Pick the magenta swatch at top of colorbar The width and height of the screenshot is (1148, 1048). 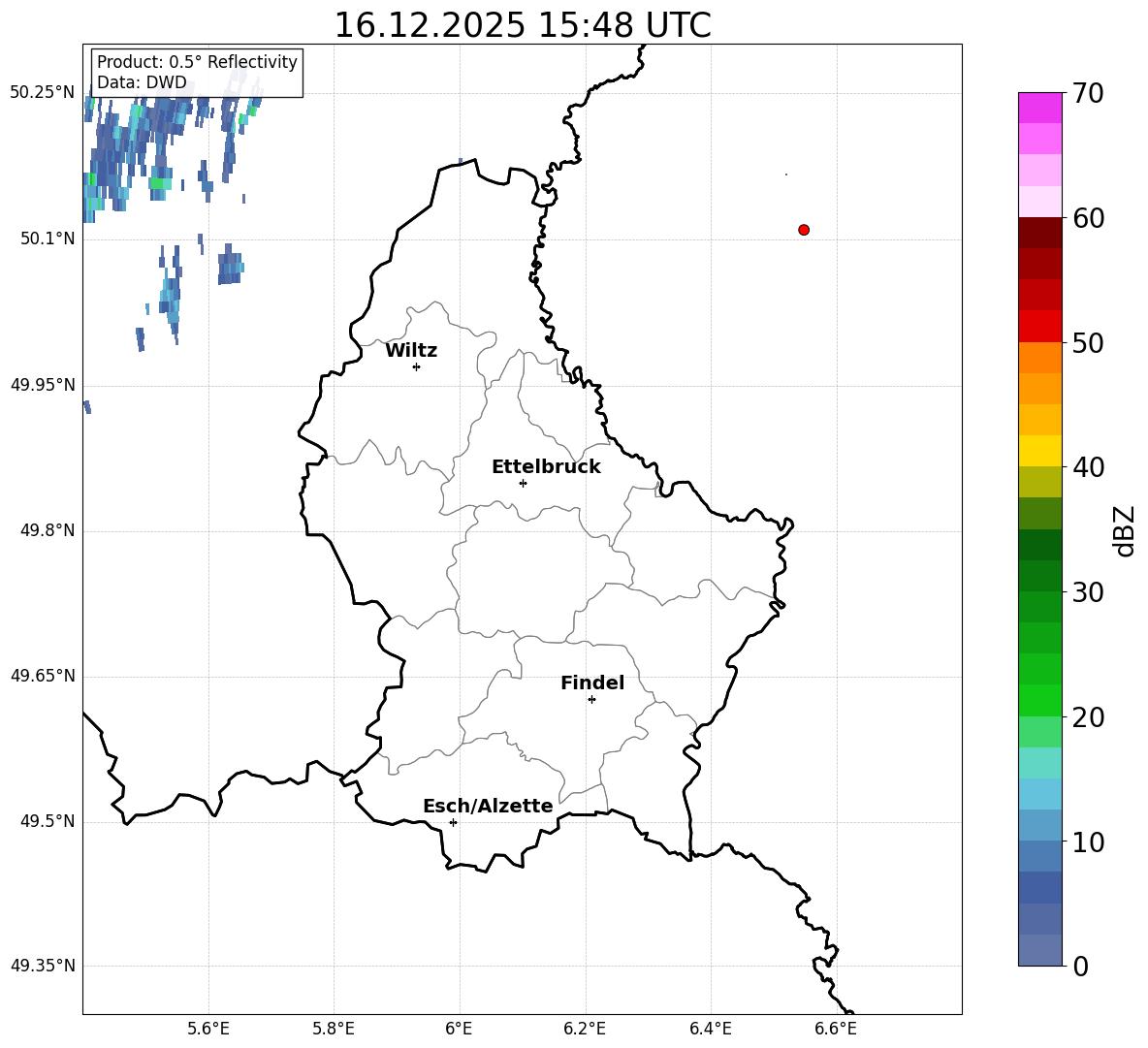coord(1039,108)
